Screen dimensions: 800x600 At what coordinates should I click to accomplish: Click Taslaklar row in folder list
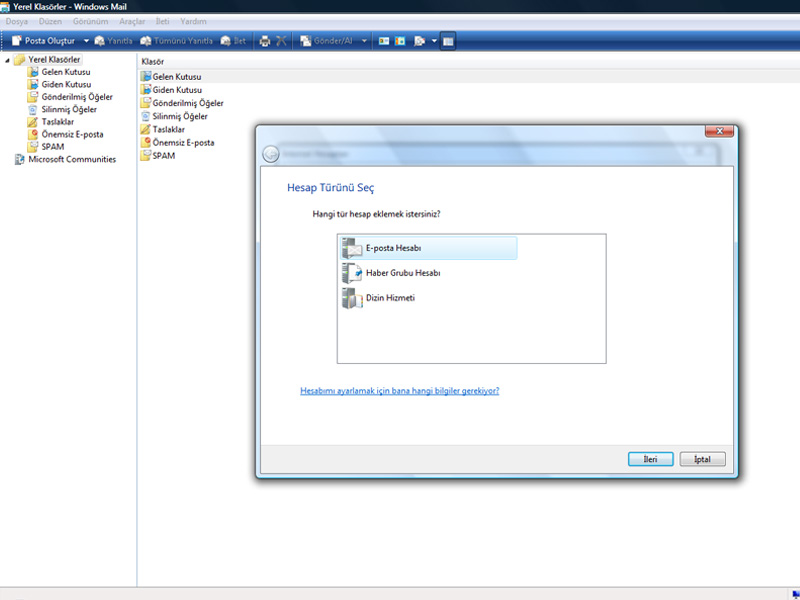coord(168,130)
